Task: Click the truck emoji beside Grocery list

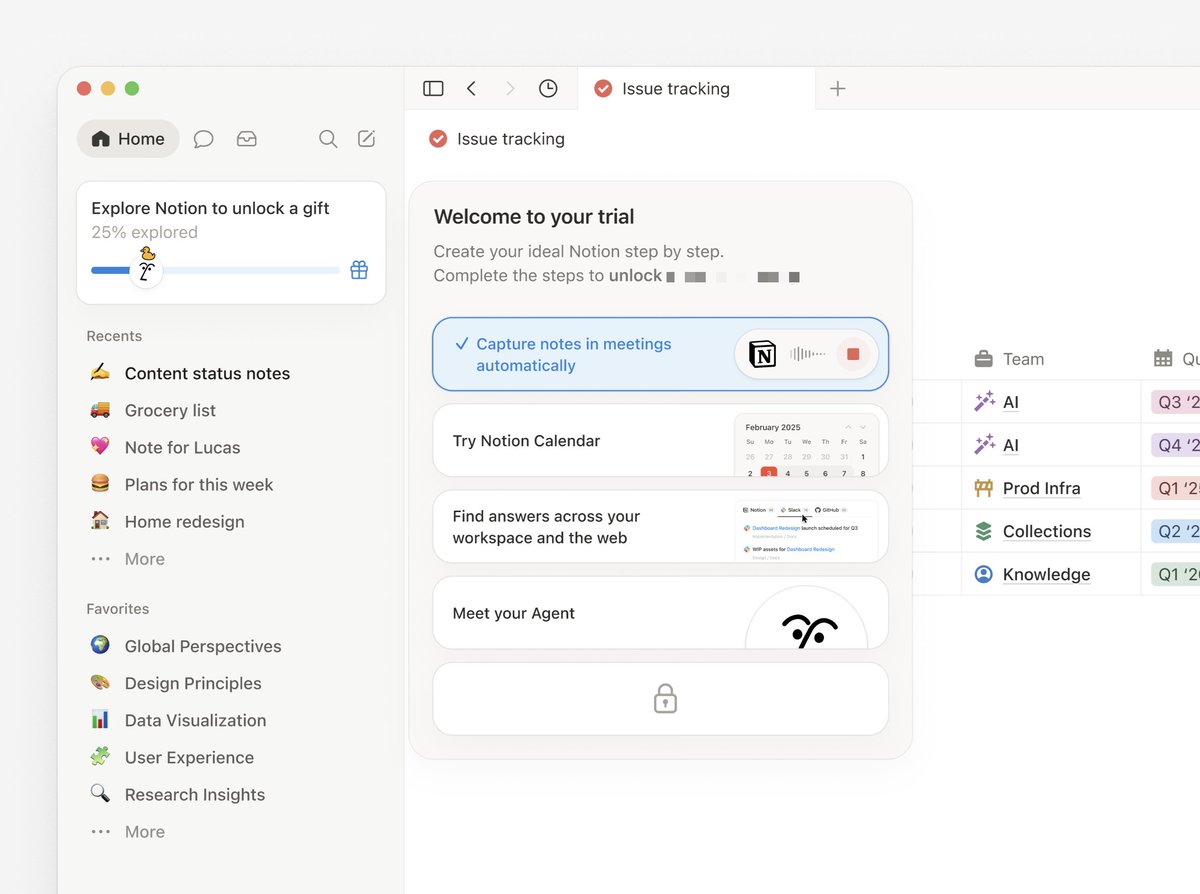Action: coord(100,410)
